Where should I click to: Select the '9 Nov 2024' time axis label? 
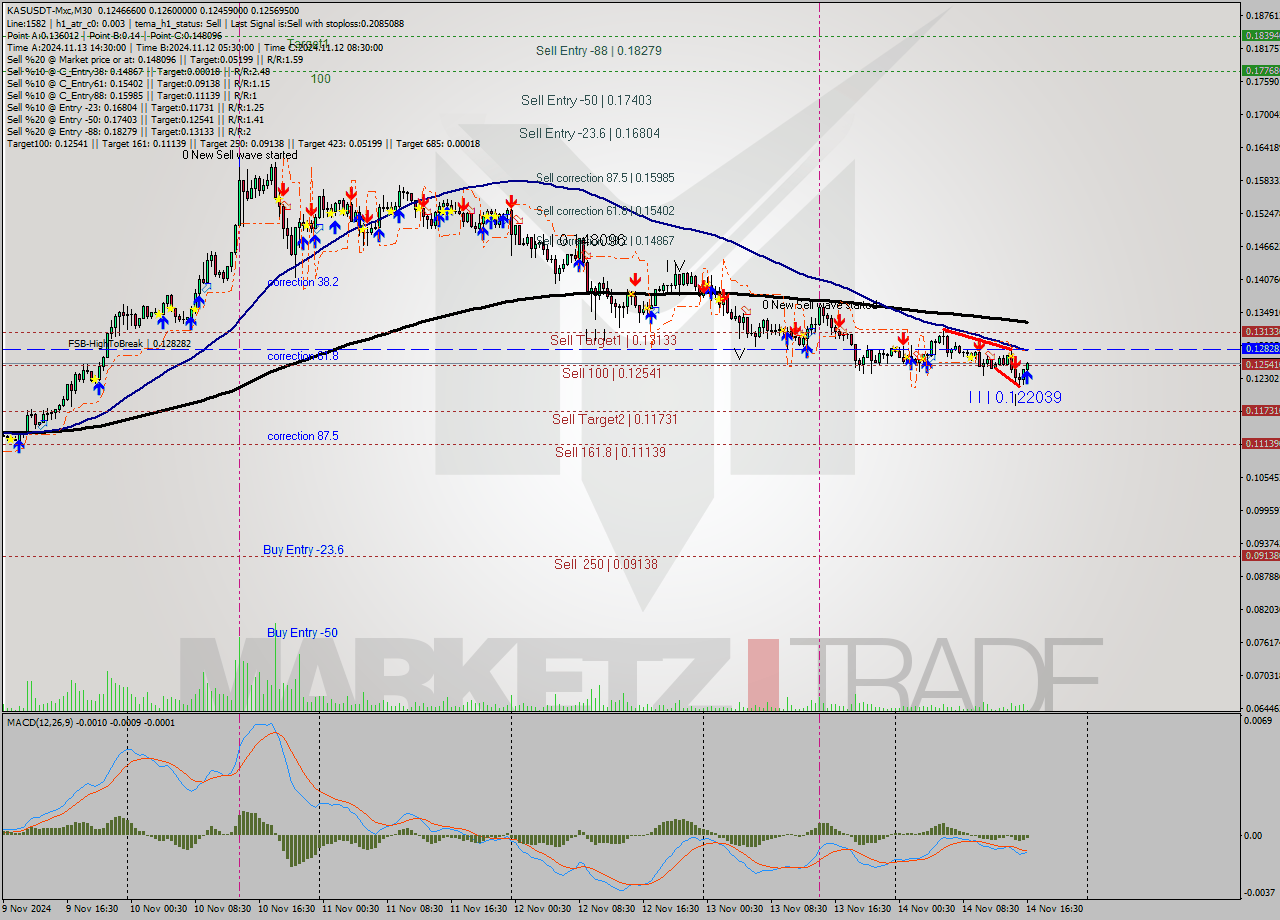26,909
